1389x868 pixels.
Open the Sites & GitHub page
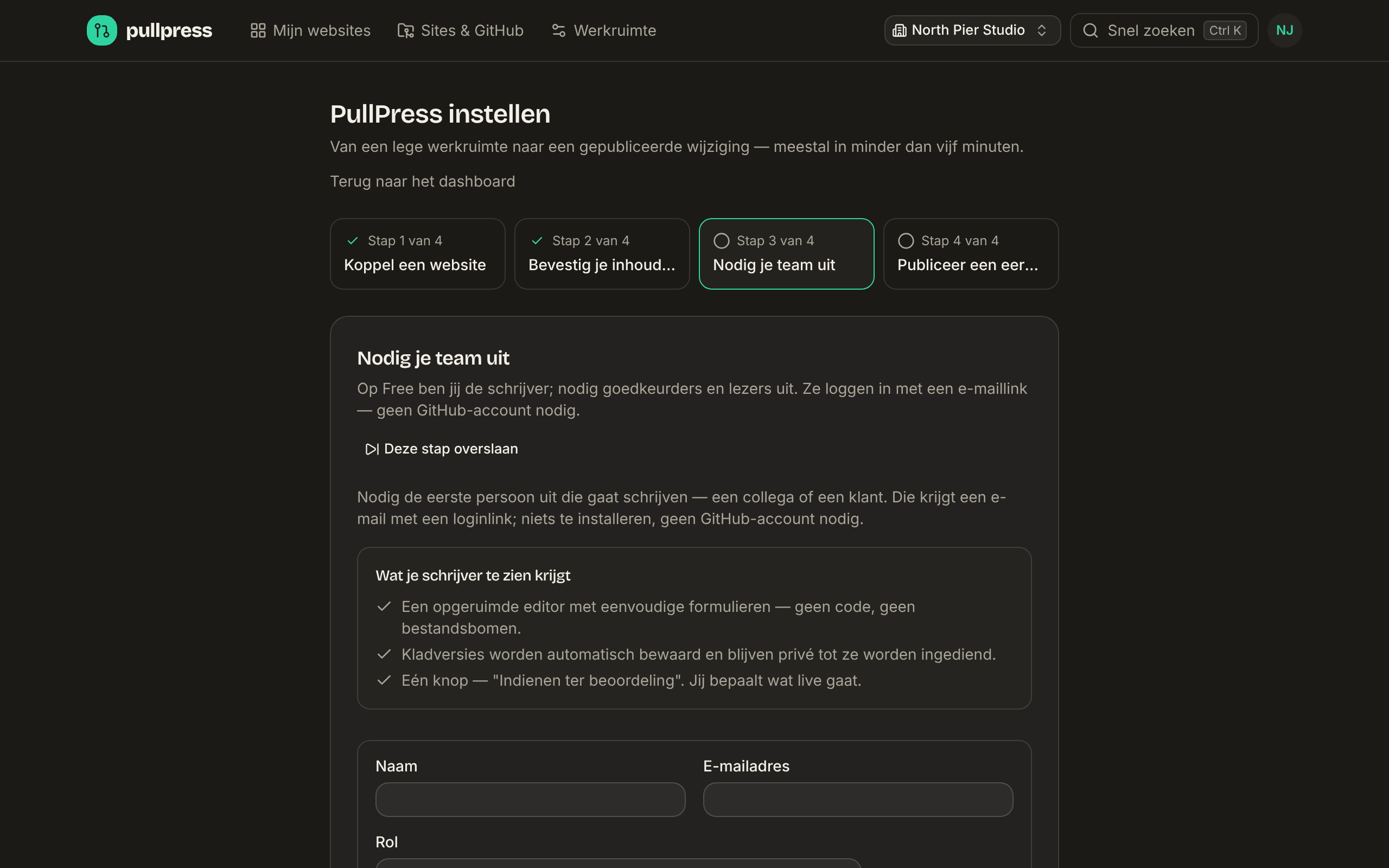(x=460, y=30)
